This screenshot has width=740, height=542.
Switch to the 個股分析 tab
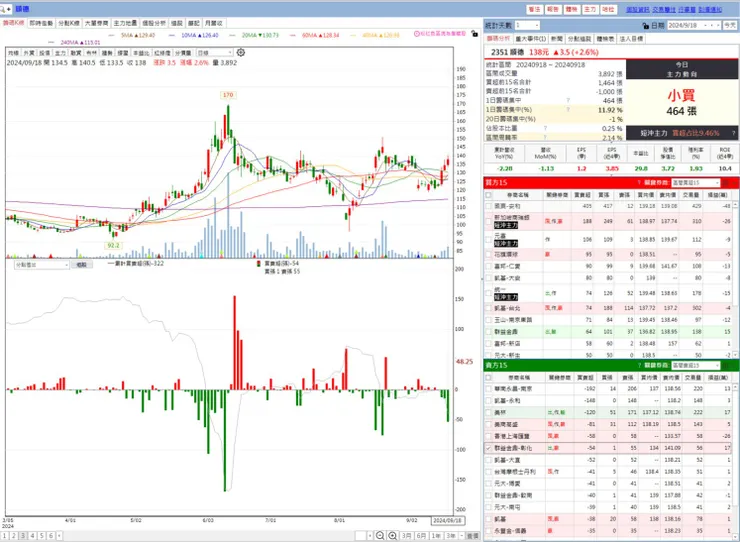point(154,23)
